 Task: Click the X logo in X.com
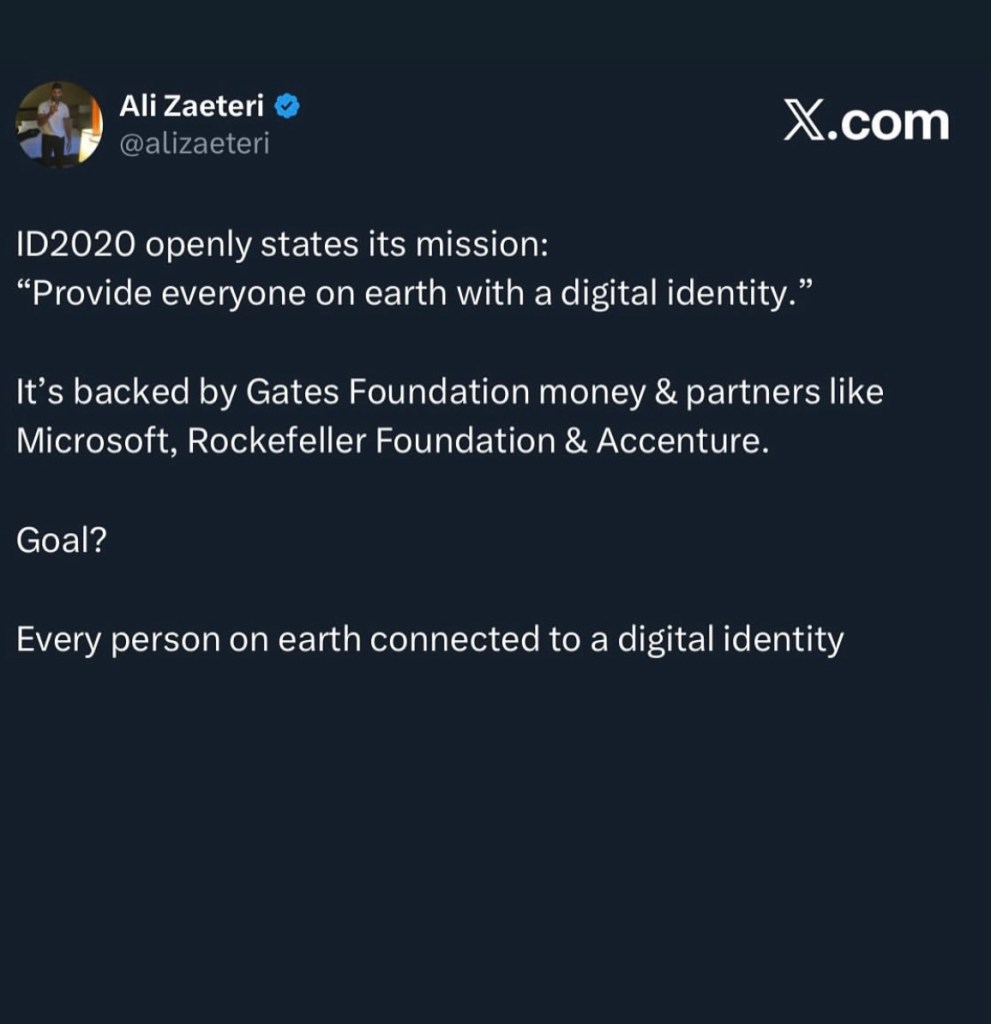point(806,122)
